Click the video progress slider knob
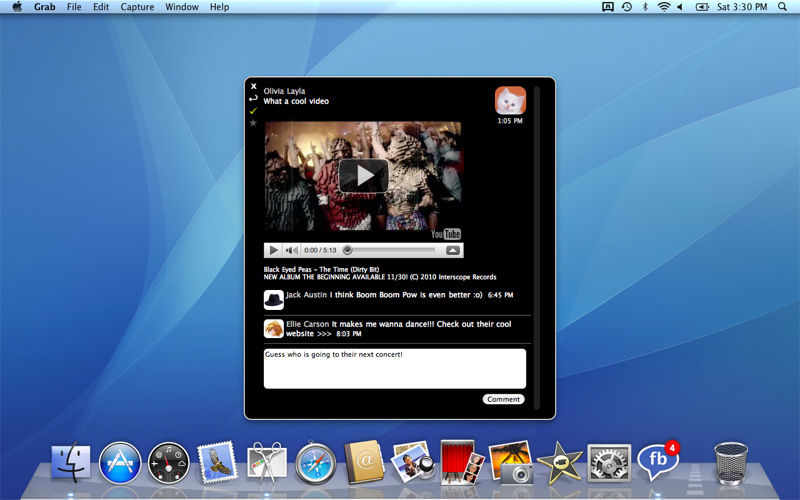 click(347, 250)
